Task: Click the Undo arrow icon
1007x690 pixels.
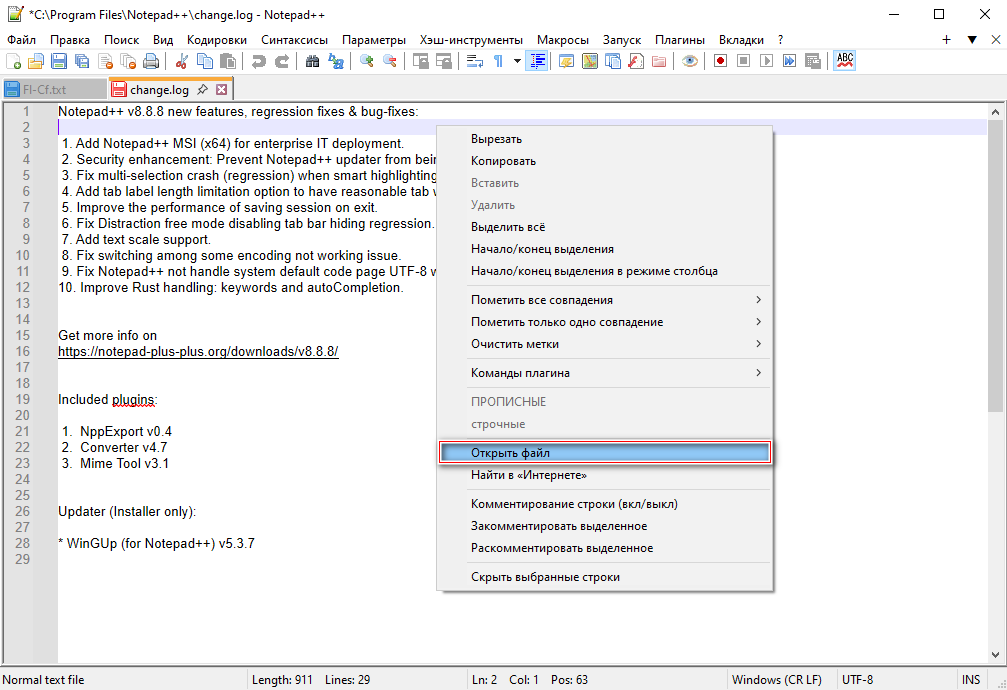Action: [x=259, y=61]
